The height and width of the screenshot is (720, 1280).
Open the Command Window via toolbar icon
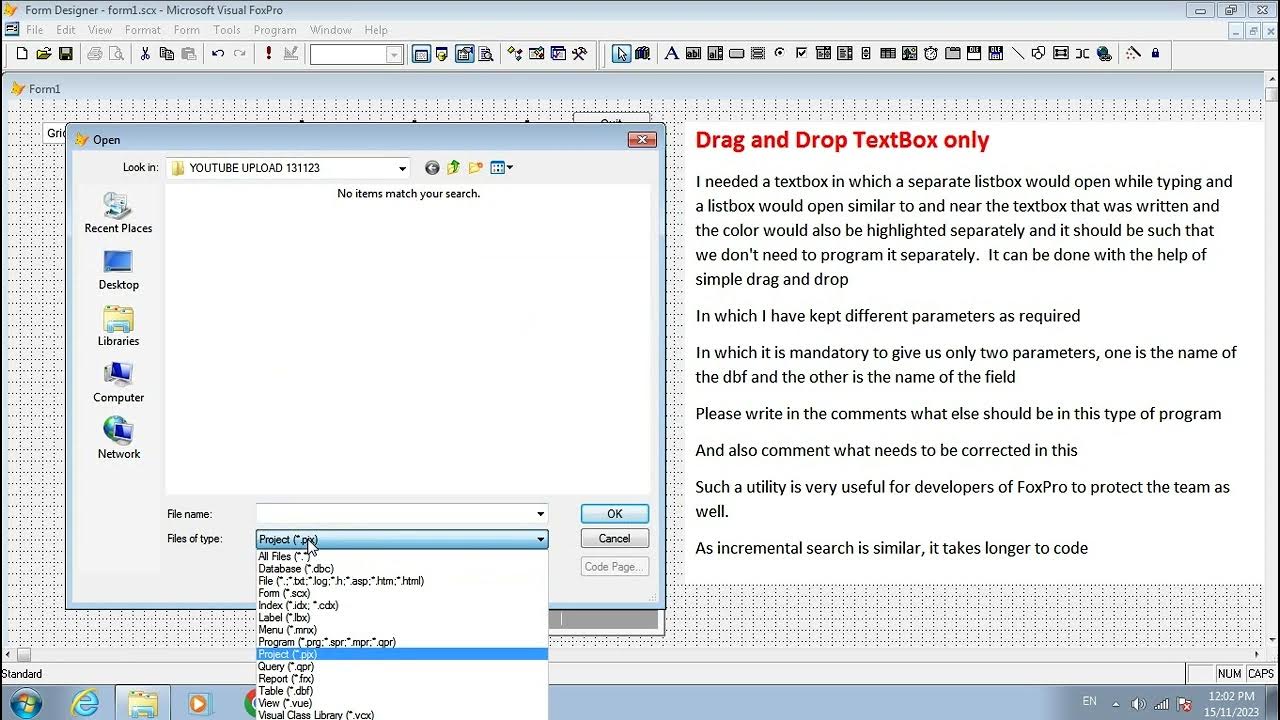422,54
